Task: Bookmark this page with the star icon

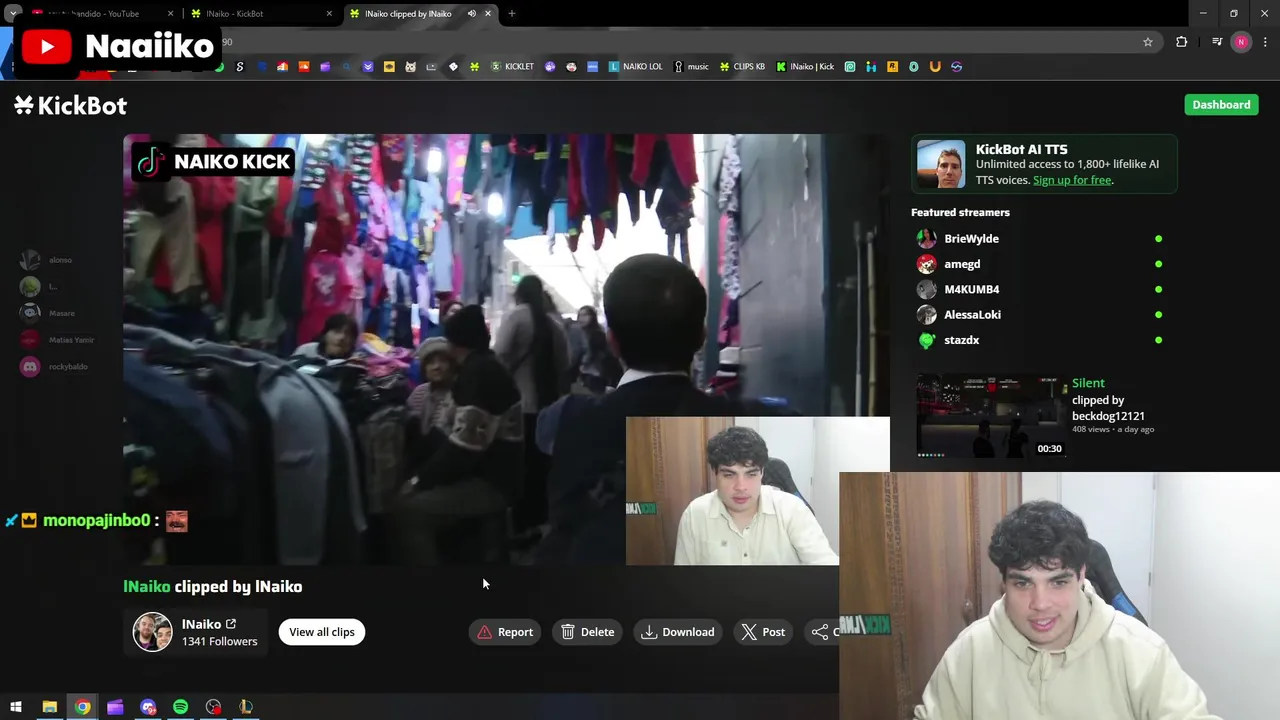Action: click(x=1148, y=42)
